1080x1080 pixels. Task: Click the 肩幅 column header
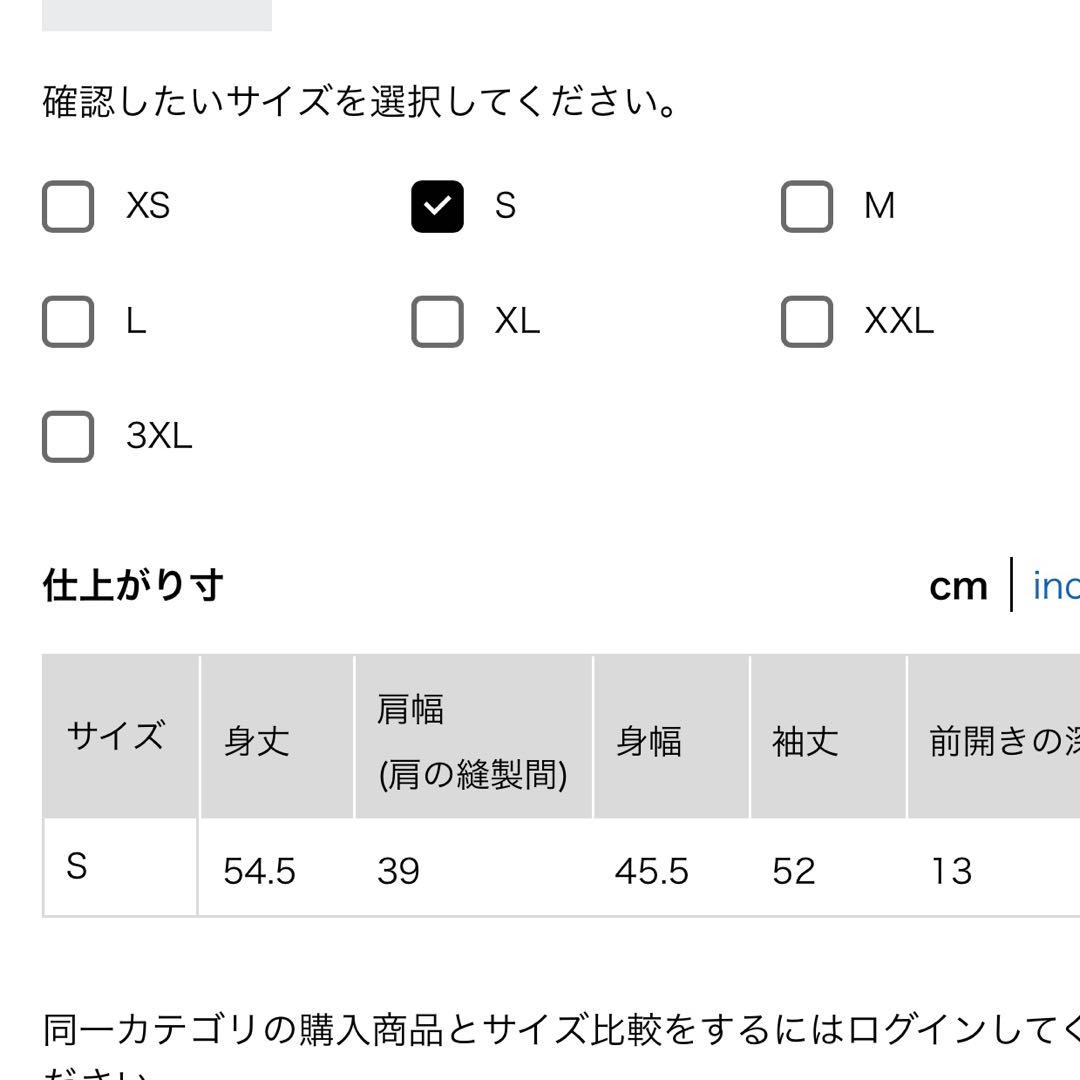click(x=473, y=736)
